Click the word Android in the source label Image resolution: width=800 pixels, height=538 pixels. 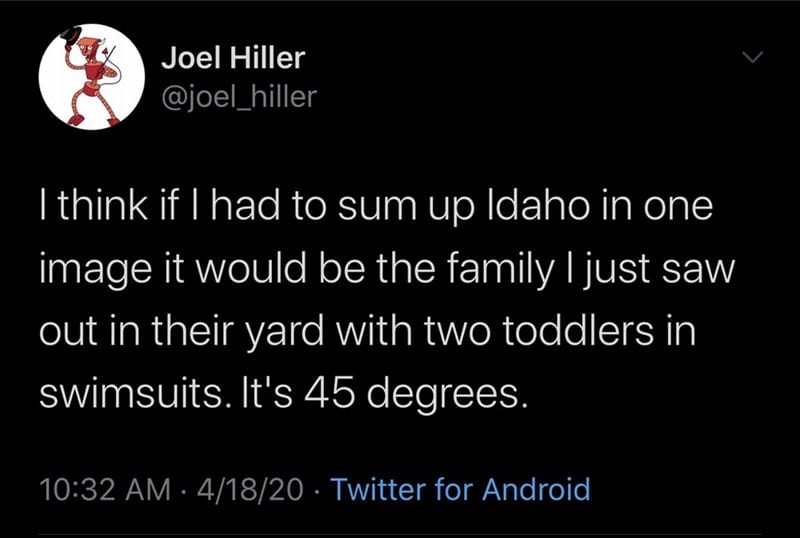536,489
